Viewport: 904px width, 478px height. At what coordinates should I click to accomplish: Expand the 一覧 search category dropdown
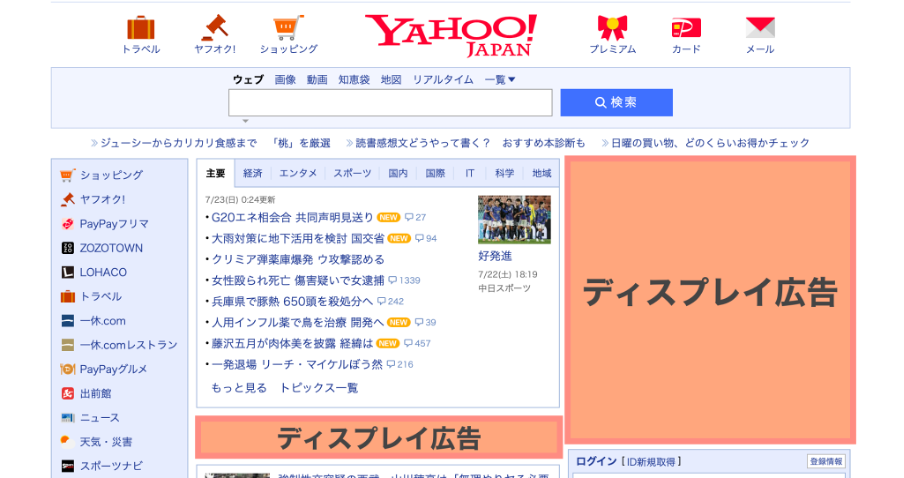point(500,80)
